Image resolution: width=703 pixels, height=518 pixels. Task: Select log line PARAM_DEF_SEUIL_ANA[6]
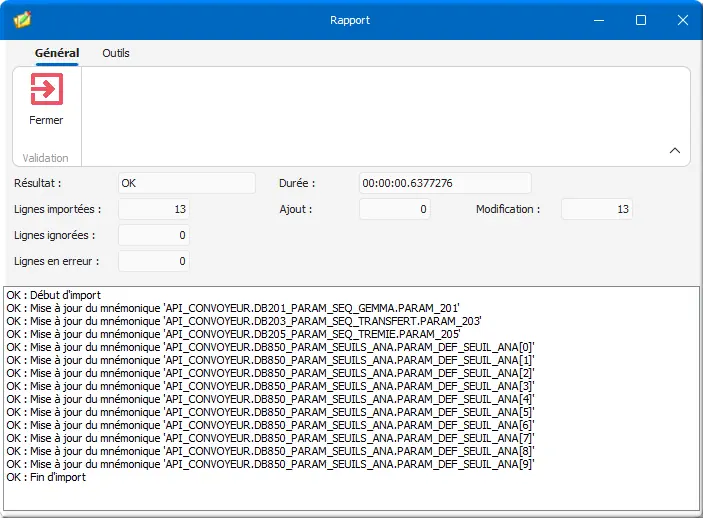pyautogui.click(x=270, y=425)
